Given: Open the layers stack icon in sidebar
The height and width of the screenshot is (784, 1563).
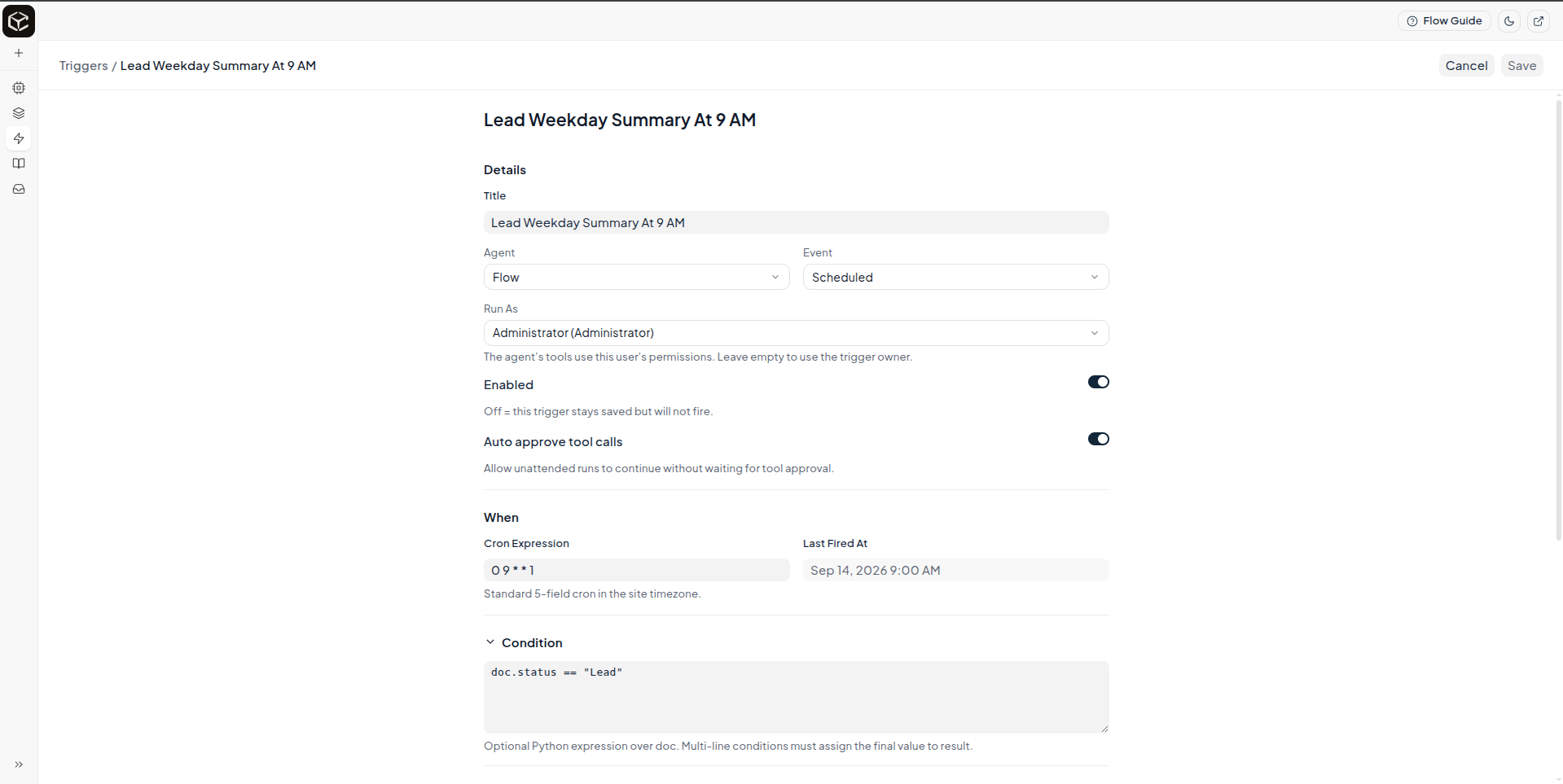Looking at the screenshot, I should pos(19,113).
